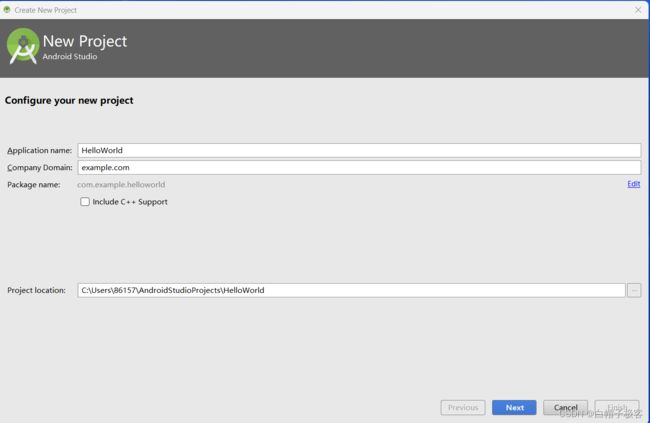Click the Configure your new project heading
This screenshot has height=423, width=650.
[x=69, y=100]
